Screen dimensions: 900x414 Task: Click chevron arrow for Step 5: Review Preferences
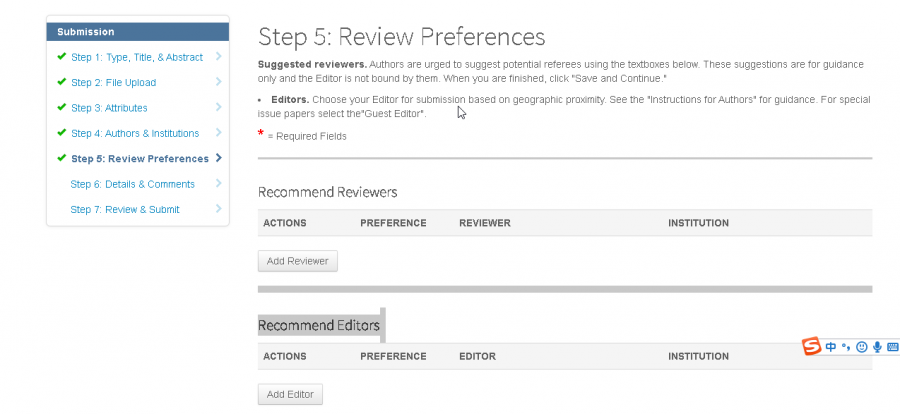tap(218, 158)
